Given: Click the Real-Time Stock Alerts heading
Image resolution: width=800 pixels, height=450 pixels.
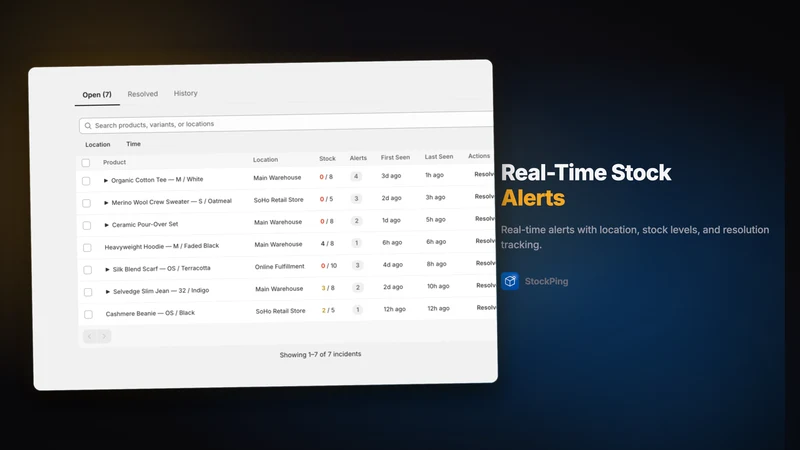Looking at the screenshot, I should 586,185.
